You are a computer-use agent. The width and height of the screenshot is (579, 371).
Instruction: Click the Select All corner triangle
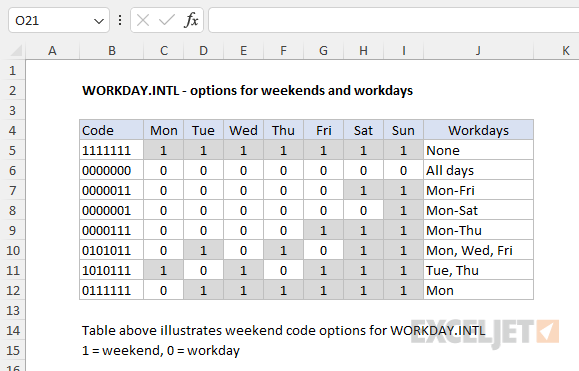coord(16,50)
